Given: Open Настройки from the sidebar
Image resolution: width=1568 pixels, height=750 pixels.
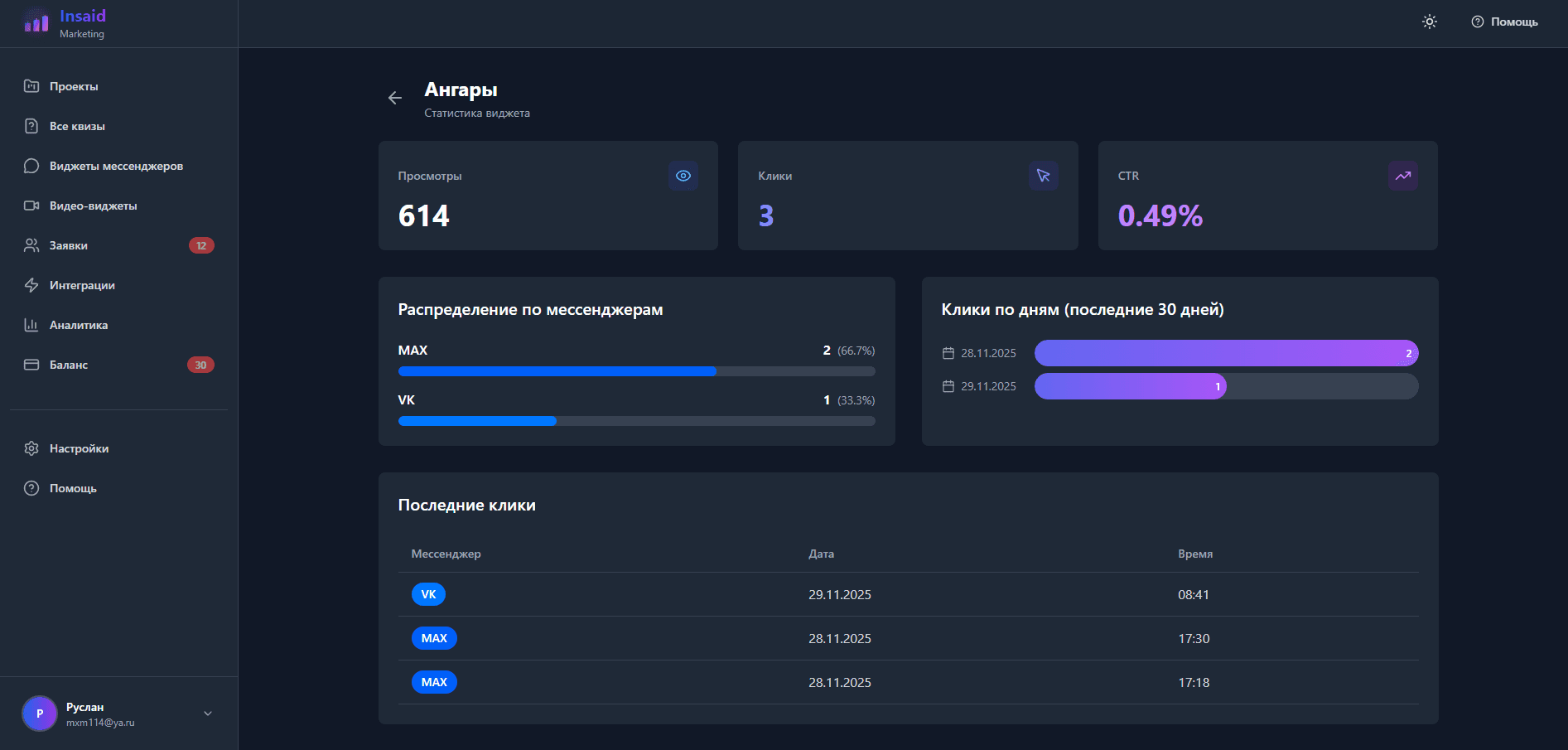Looking at the screenshot, I should pos(79,448).
